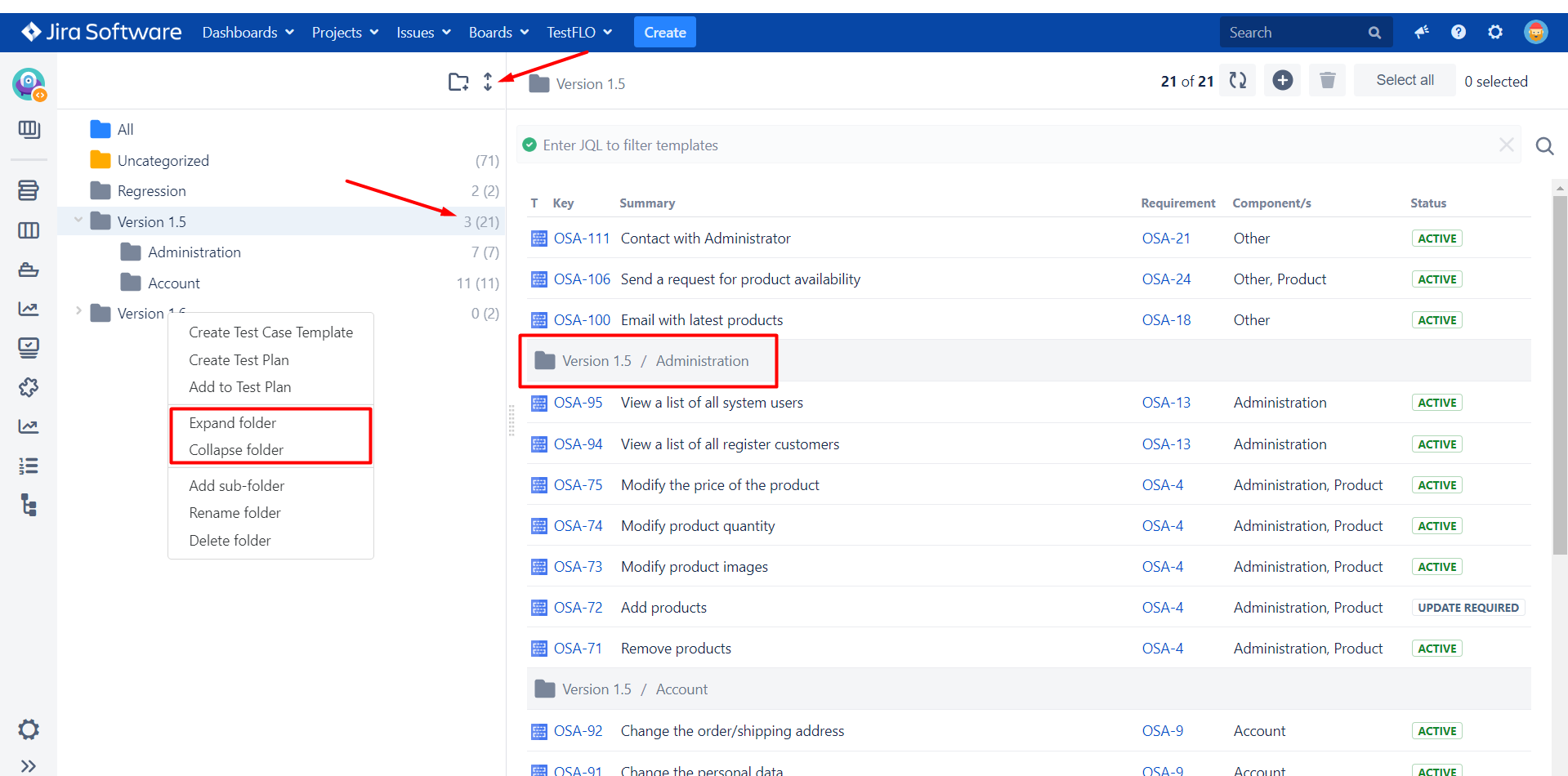Collapse the Version 1.5 folder chevron
The width and height of the screenshot is (1568, 776).
coord(78,221)
